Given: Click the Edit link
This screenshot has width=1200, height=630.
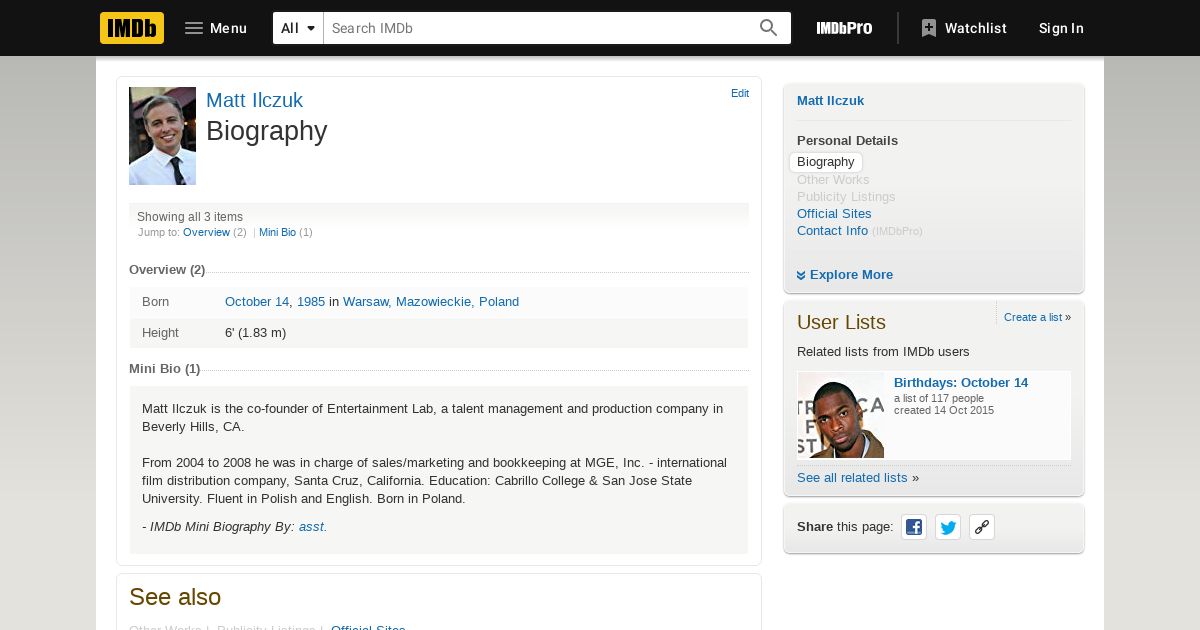Looking at the screenshot, I should click(740, 93).
